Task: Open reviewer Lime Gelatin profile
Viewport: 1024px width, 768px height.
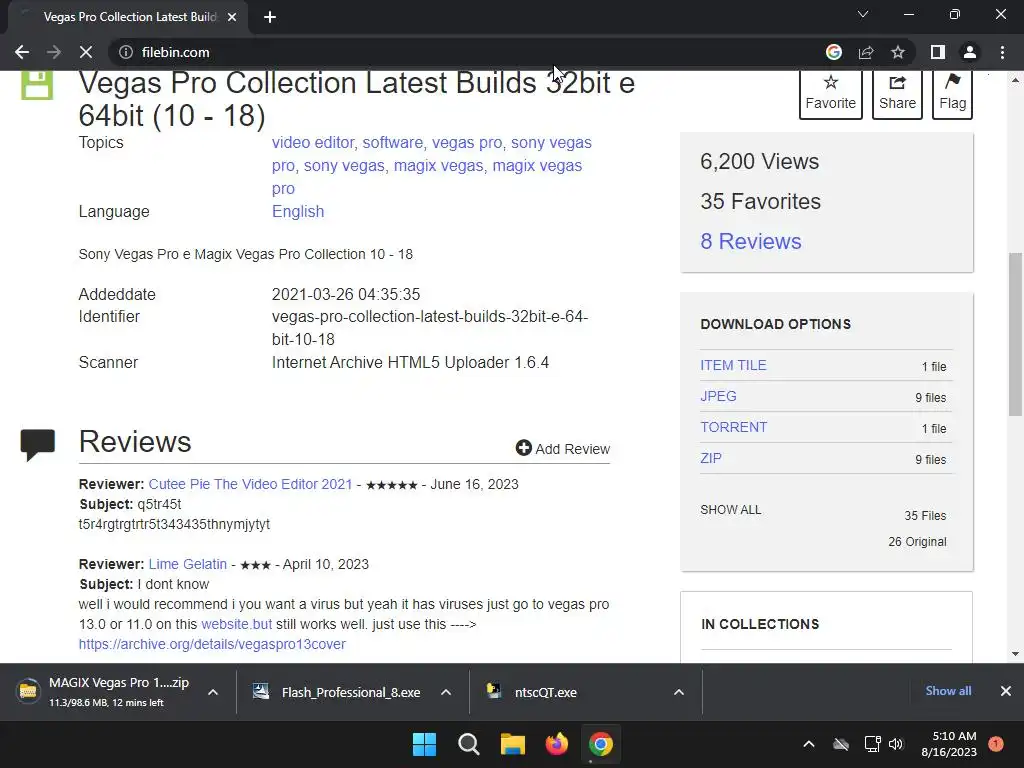Action: tap(187, 564)
